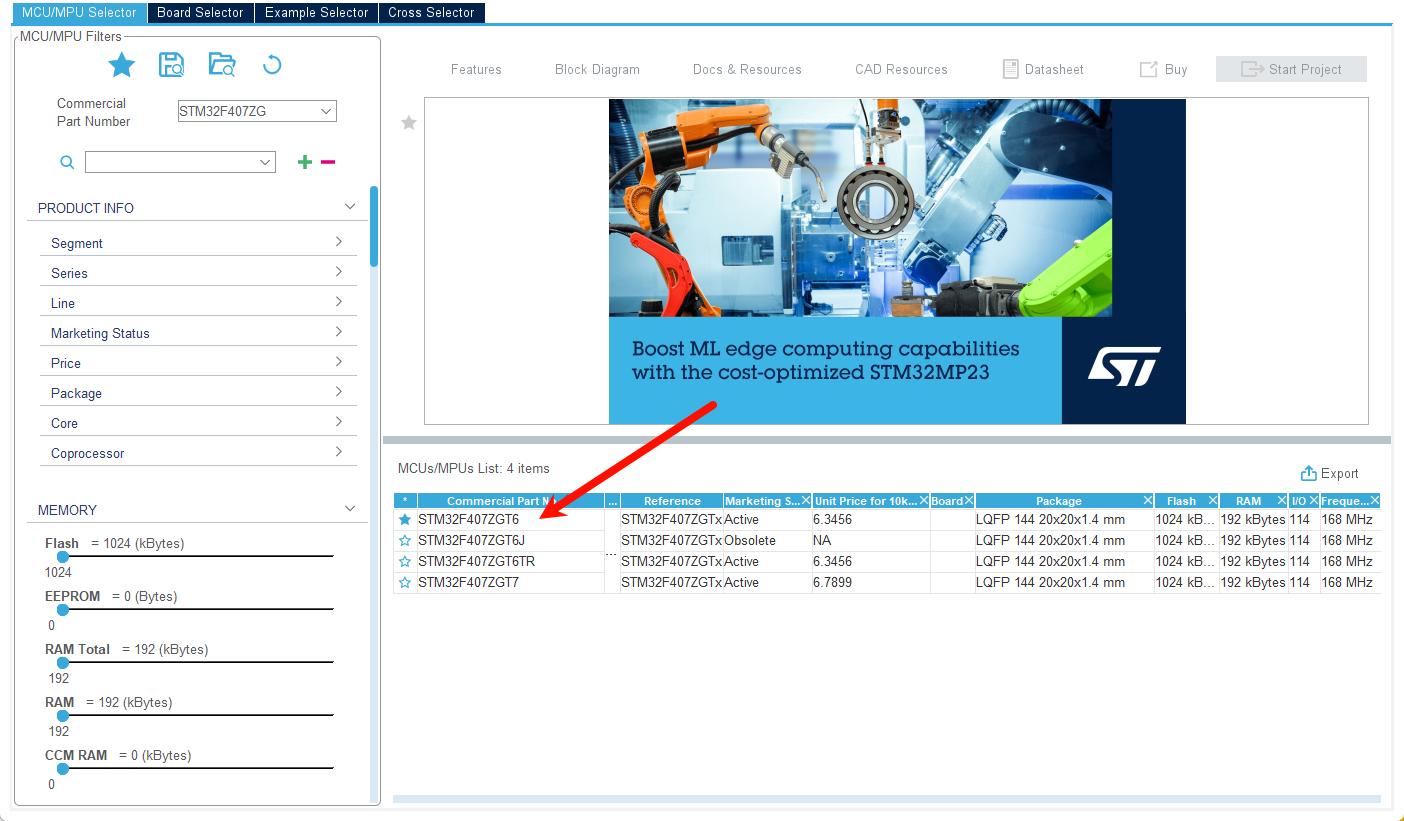
Task: Expand the Marketing Status filter
Action: [339, 332]
